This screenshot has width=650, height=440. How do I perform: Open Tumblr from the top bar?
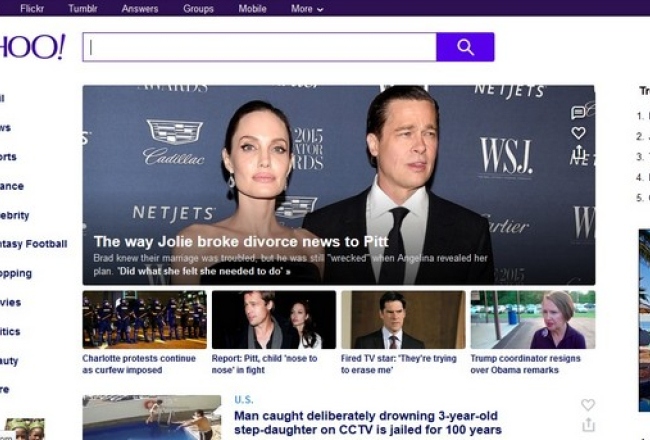(82, 9)
